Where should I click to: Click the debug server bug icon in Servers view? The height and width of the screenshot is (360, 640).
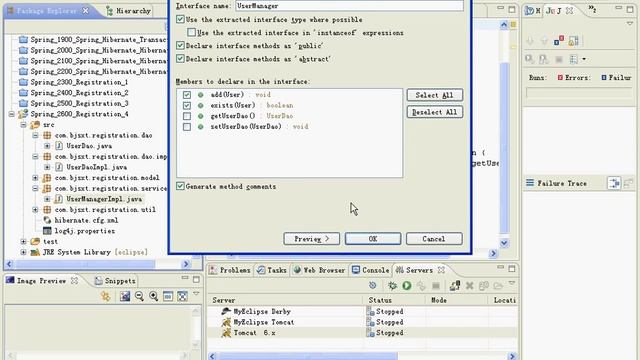392,286
